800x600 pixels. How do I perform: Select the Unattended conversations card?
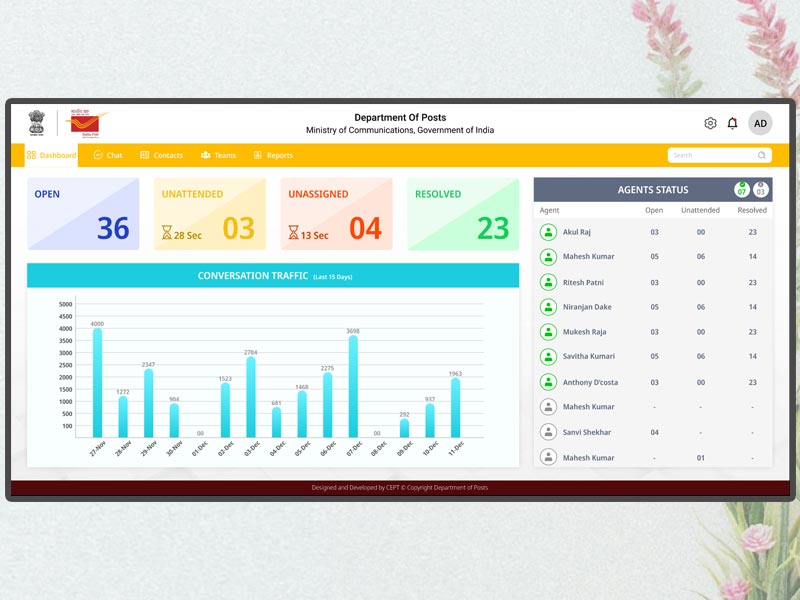(210, 214)
